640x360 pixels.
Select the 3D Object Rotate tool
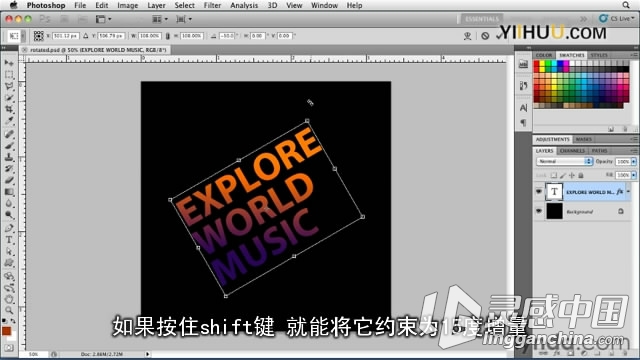9,276
